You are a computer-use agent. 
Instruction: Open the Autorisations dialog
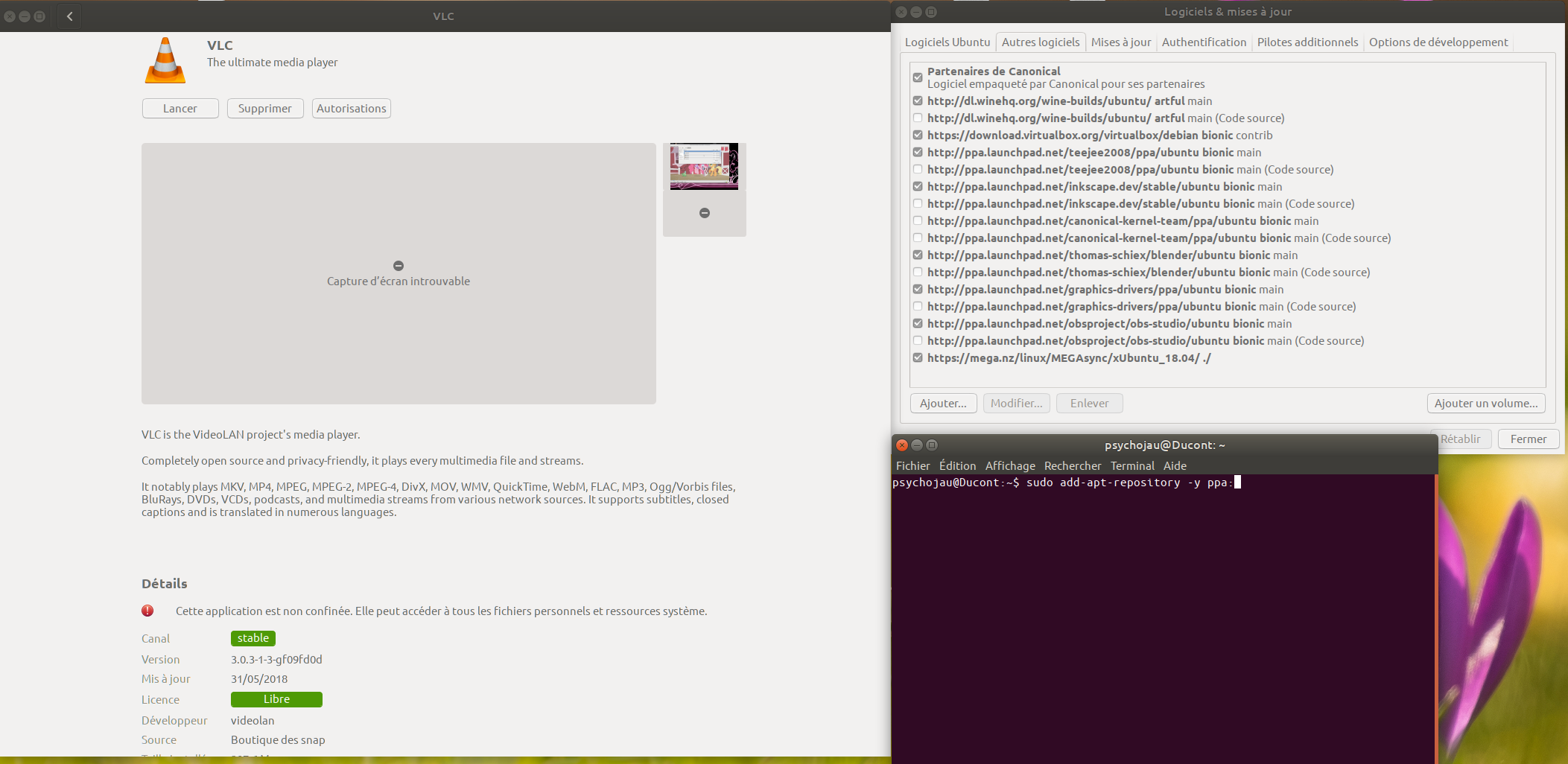click(x=352, y=109)
